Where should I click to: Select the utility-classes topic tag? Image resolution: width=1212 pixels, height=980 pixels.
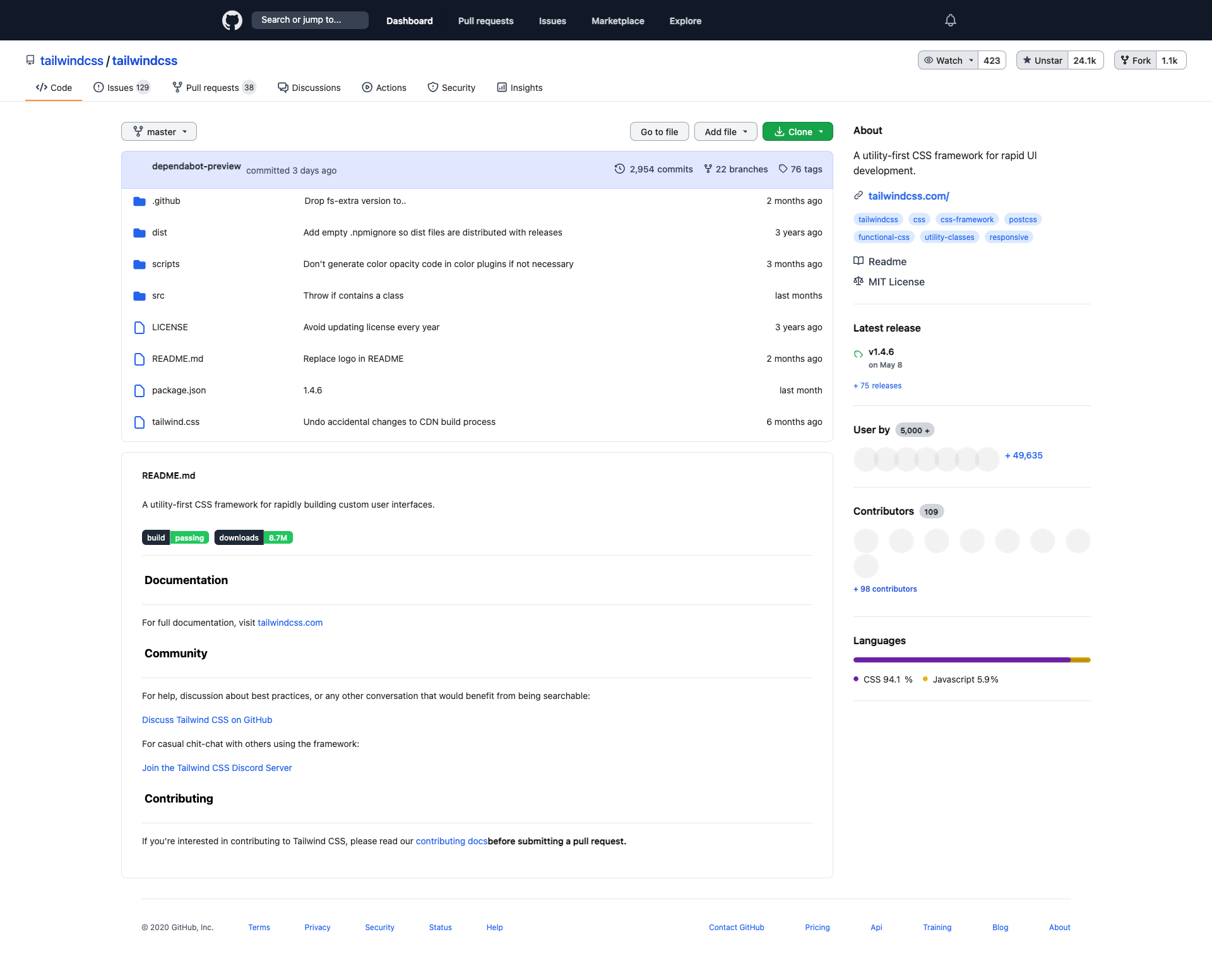coord(949,237)
